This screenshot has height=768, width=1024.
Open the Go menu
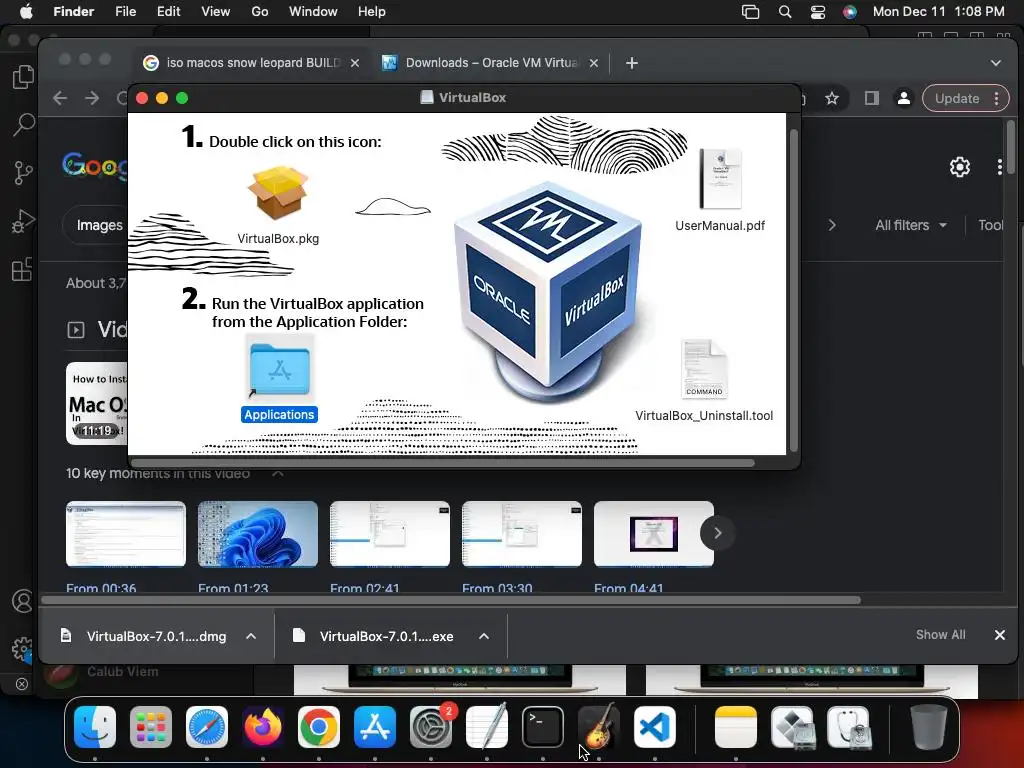pyautogui.click(x=260, y=12)
